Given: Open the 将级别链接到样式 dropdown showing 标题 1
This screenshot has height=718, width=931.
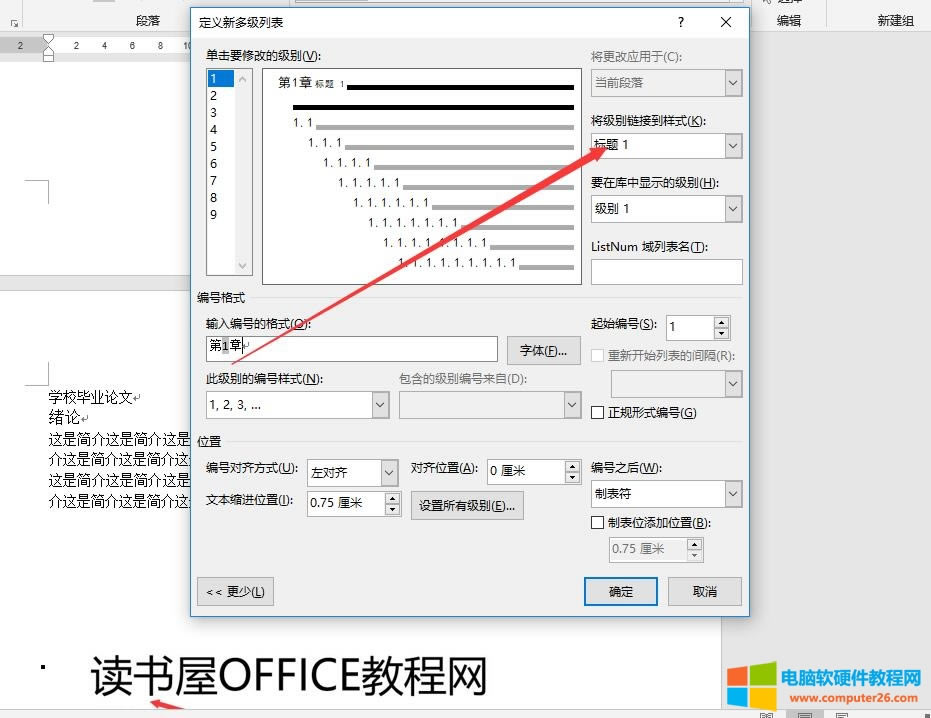Looking at the screenshot, I should 734,145.
